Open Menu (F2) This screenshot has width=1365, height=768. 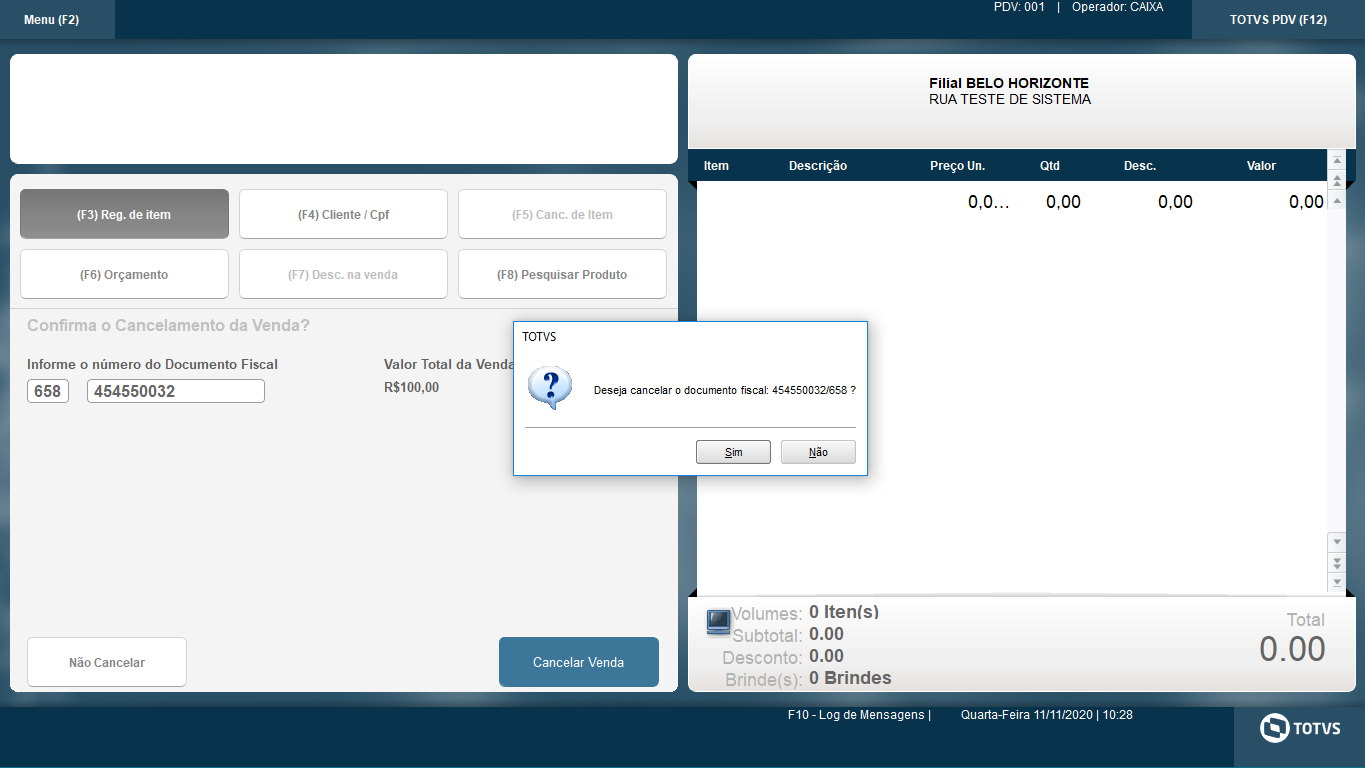[x=57, y=20]
